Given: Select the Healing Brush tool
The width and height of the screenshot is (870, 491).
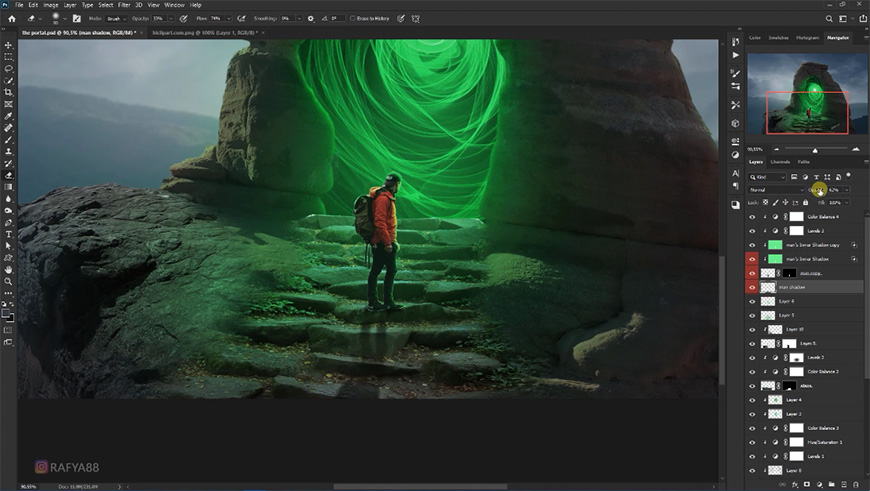Looking at the screenshot, I should (x=8, y=128).
